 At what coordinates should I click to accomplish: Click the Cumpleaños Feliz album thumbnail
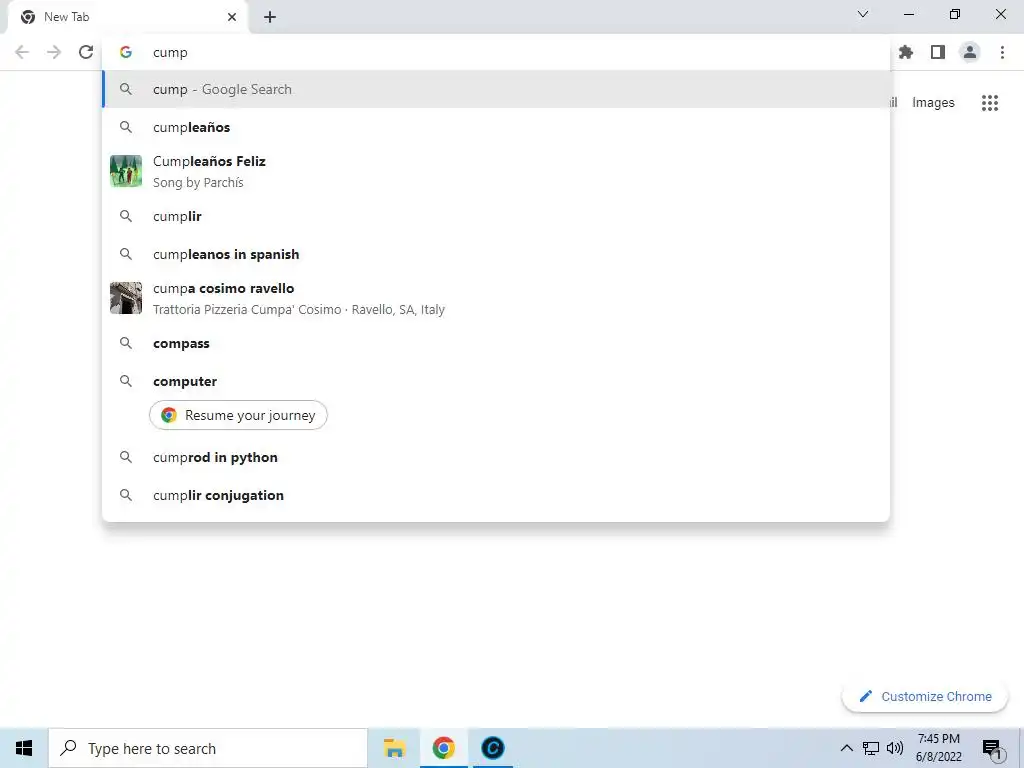126,171
